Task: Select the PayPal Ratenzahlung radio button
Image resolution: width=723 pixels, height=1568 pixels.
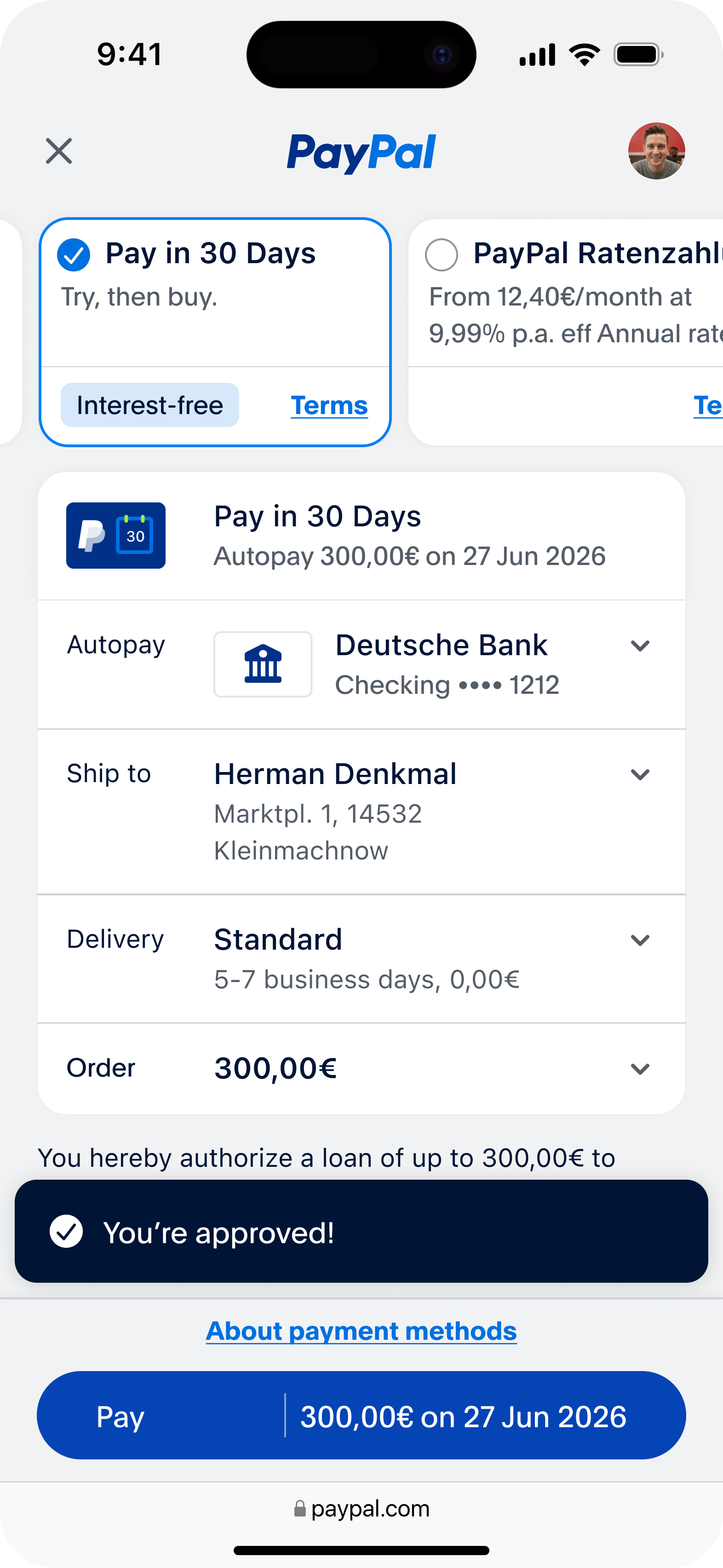Action: (x=441, y=254)
